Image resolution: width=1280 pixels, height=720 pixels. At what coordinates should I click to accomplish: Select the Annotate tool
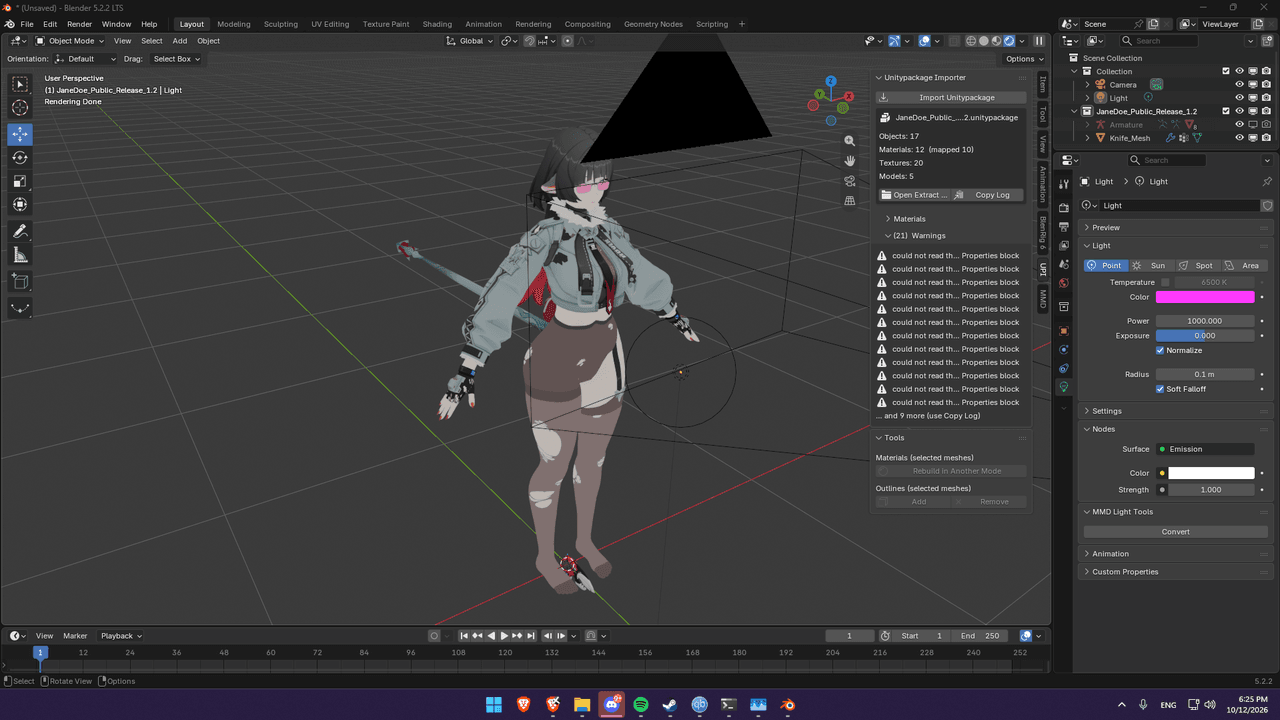(x=20, y=231)
